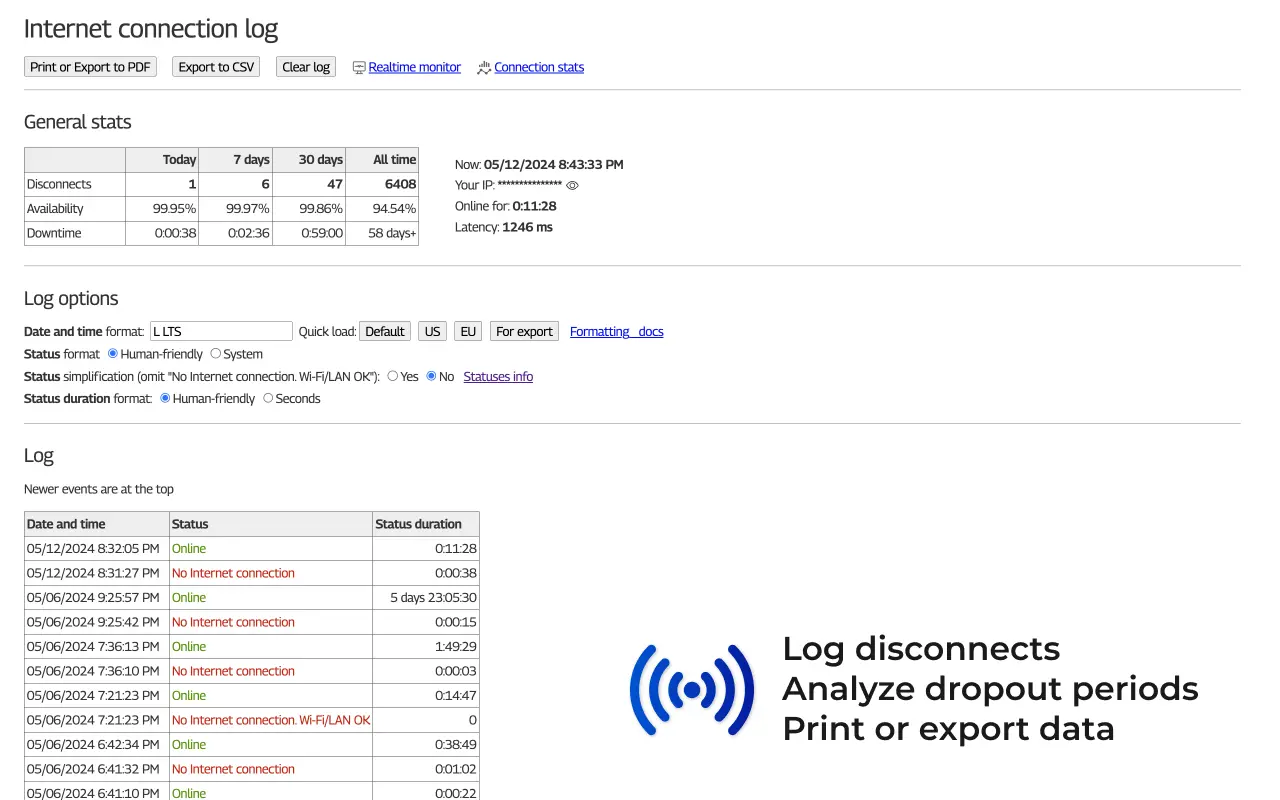Apply the US date format preset

tap(432, 331)
